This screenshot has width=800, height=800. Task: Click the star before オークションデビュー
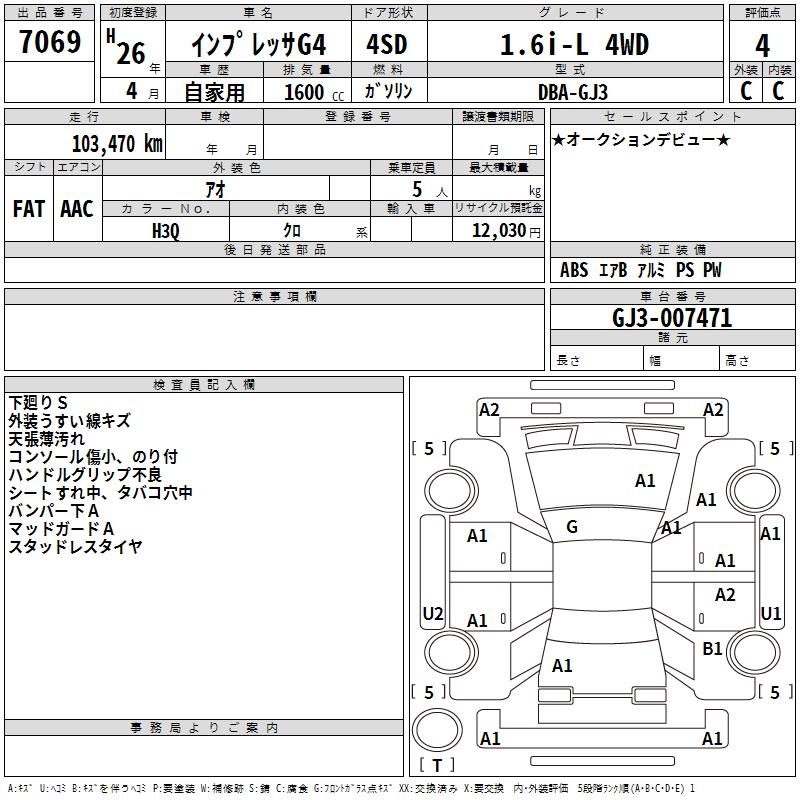click(x=558, y=139)
